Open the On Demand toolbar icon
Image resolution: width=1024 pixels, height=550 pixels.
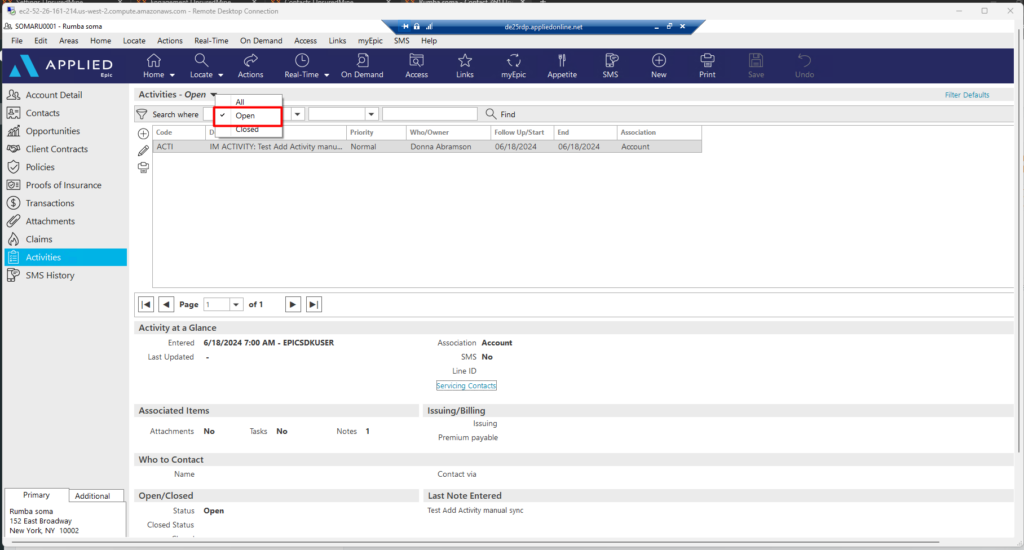(362, 61)
